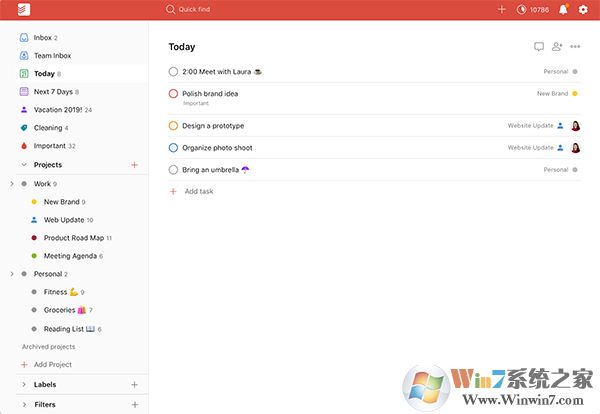
Task: Click Add Project link
Action: point(53,364)
